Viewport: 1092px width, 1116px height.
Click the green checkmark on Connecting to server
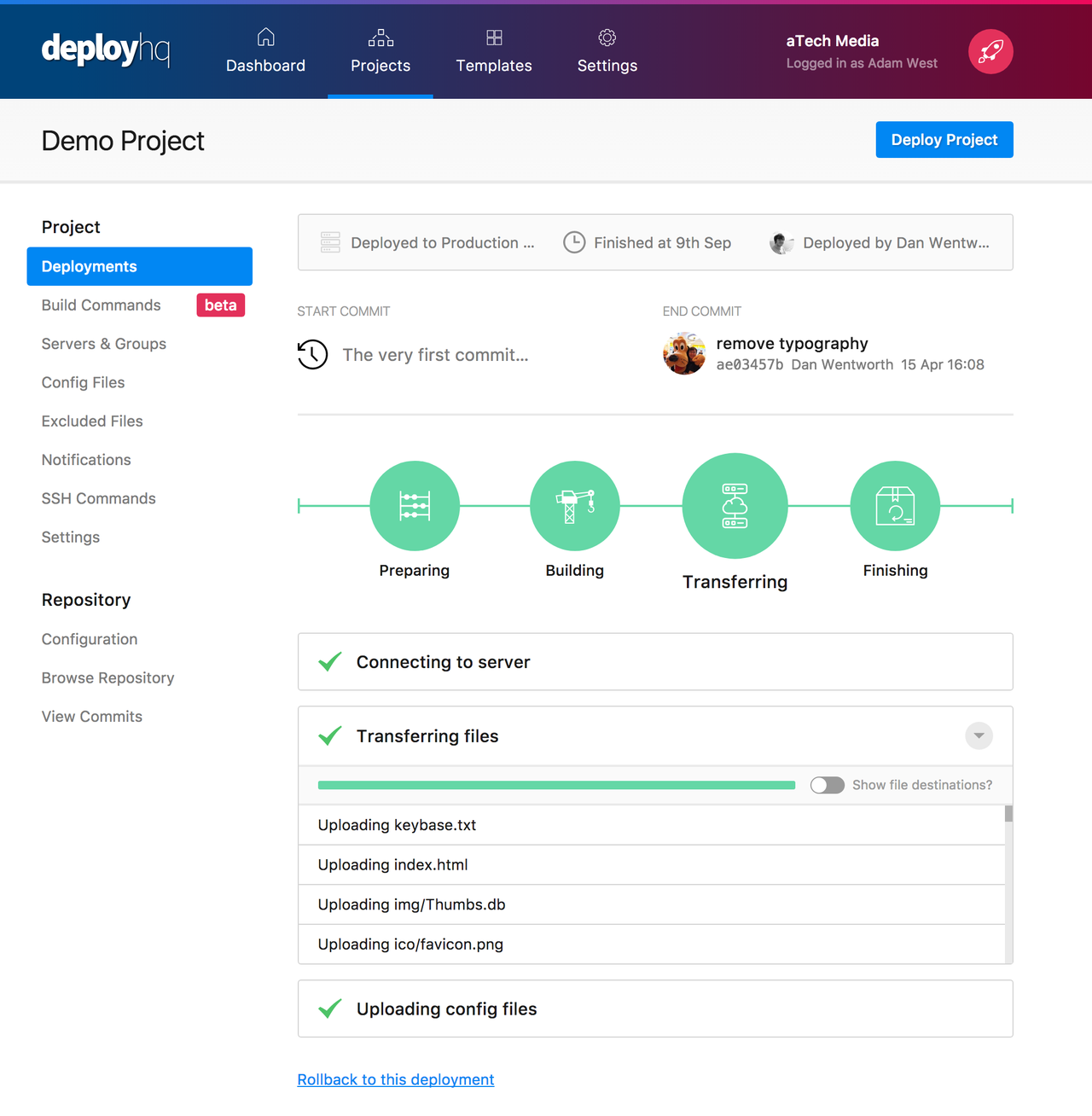pos(329,661)
